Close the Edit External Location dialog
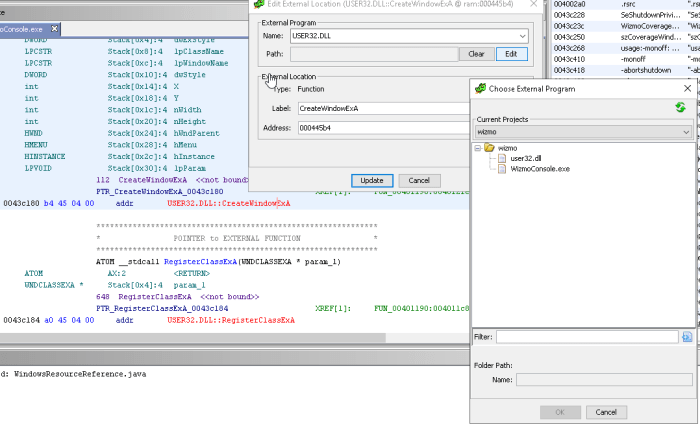Image resolution: width=700 pixels, height=429 pixels. coord(533,4)
